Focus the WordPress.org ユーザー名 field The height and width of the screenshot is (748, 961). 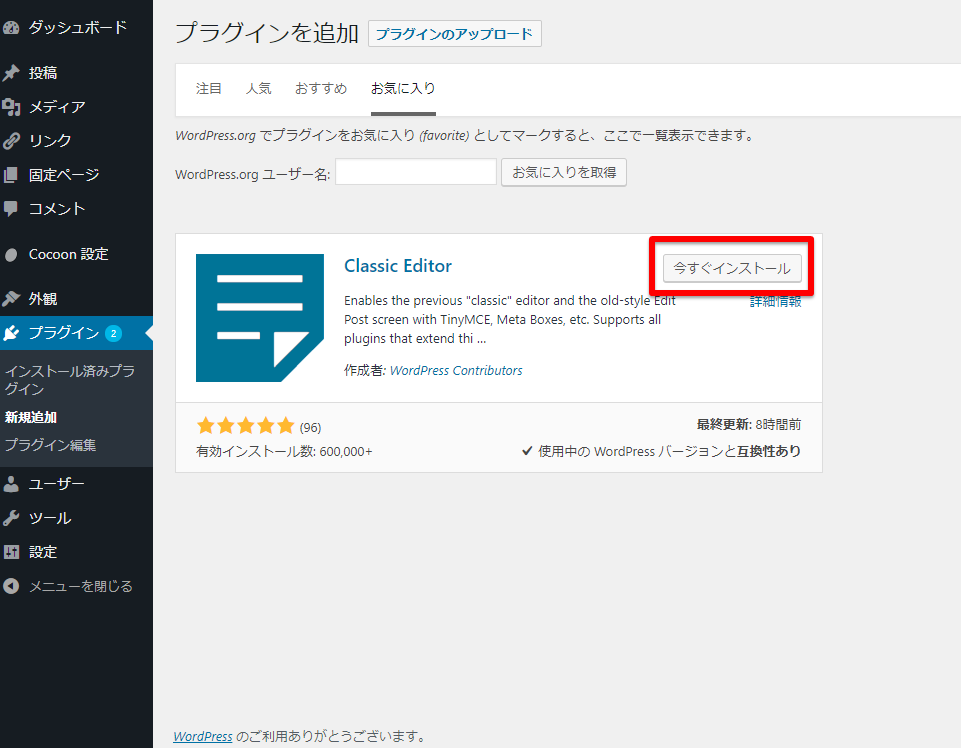pos(416,172)
